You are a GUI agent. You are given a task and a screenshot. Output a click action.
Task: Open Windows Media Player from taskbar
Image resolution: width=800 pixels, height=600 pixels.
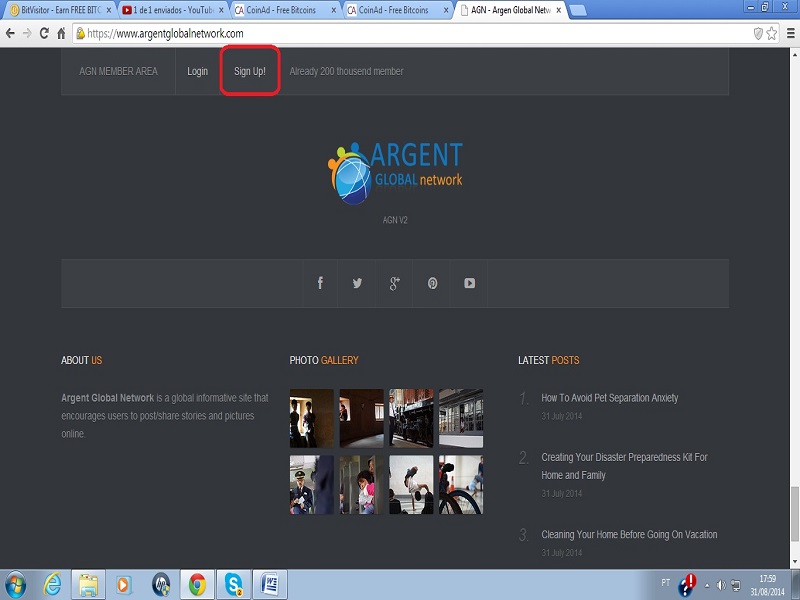click(x=123, y=585)
